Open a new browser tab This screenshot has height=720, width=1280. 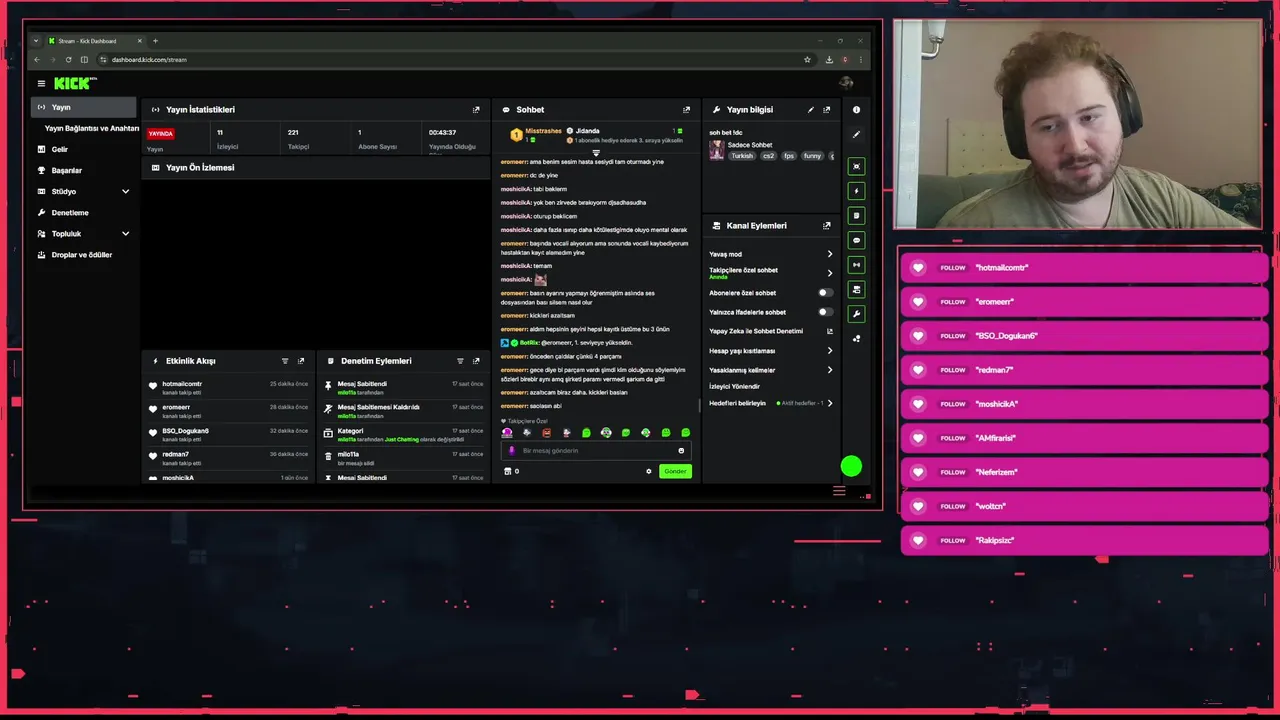155,41
